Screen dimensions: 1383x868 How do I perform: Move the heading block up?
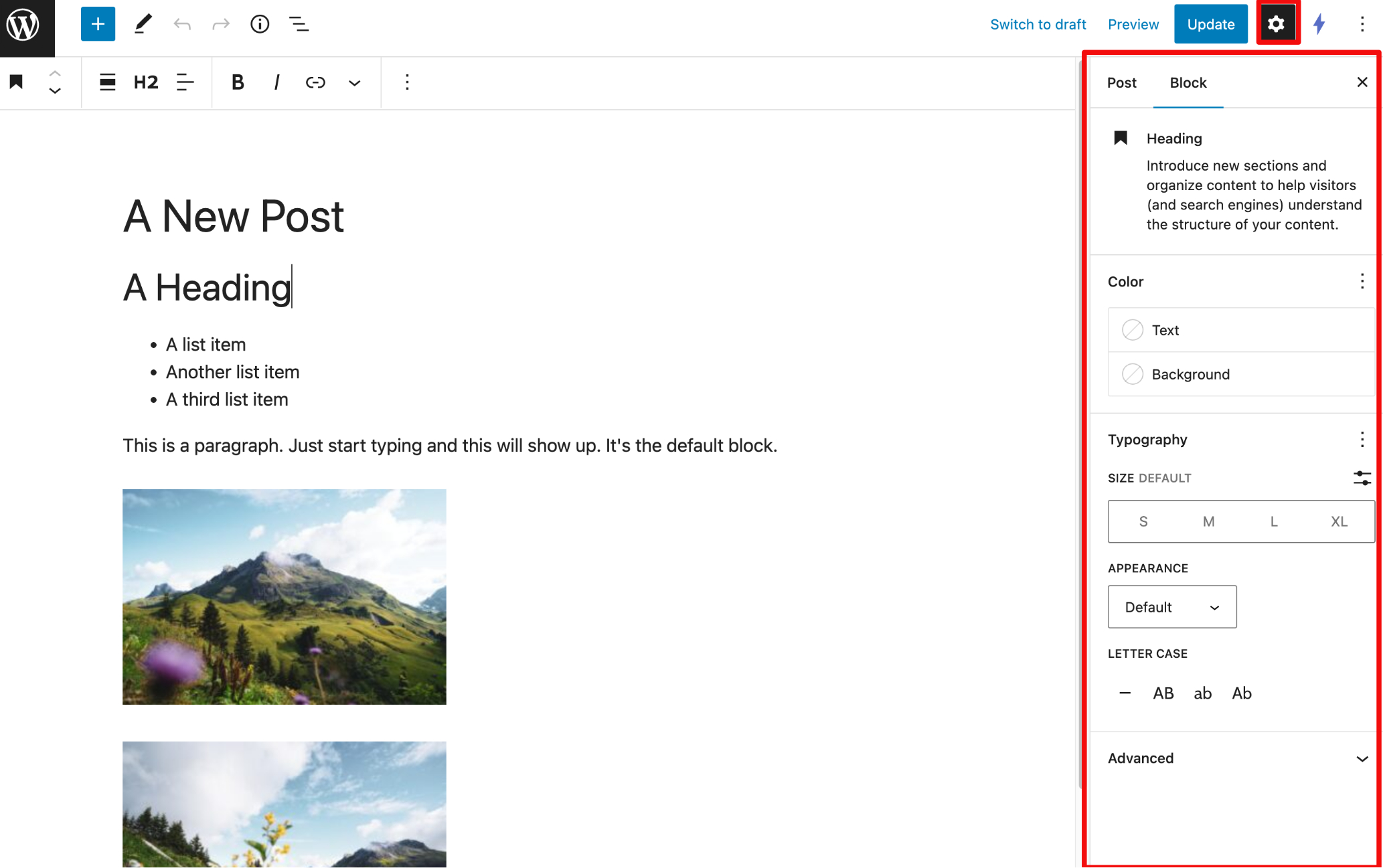55,74
